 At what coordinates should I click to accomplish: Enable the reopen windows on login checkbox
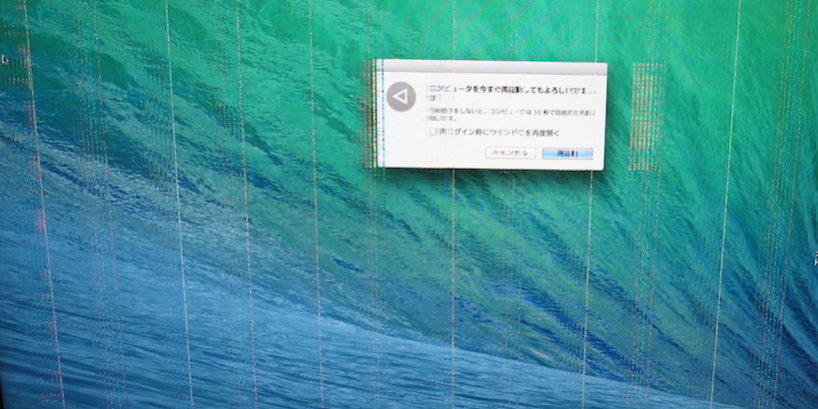(x=432, y=131)
